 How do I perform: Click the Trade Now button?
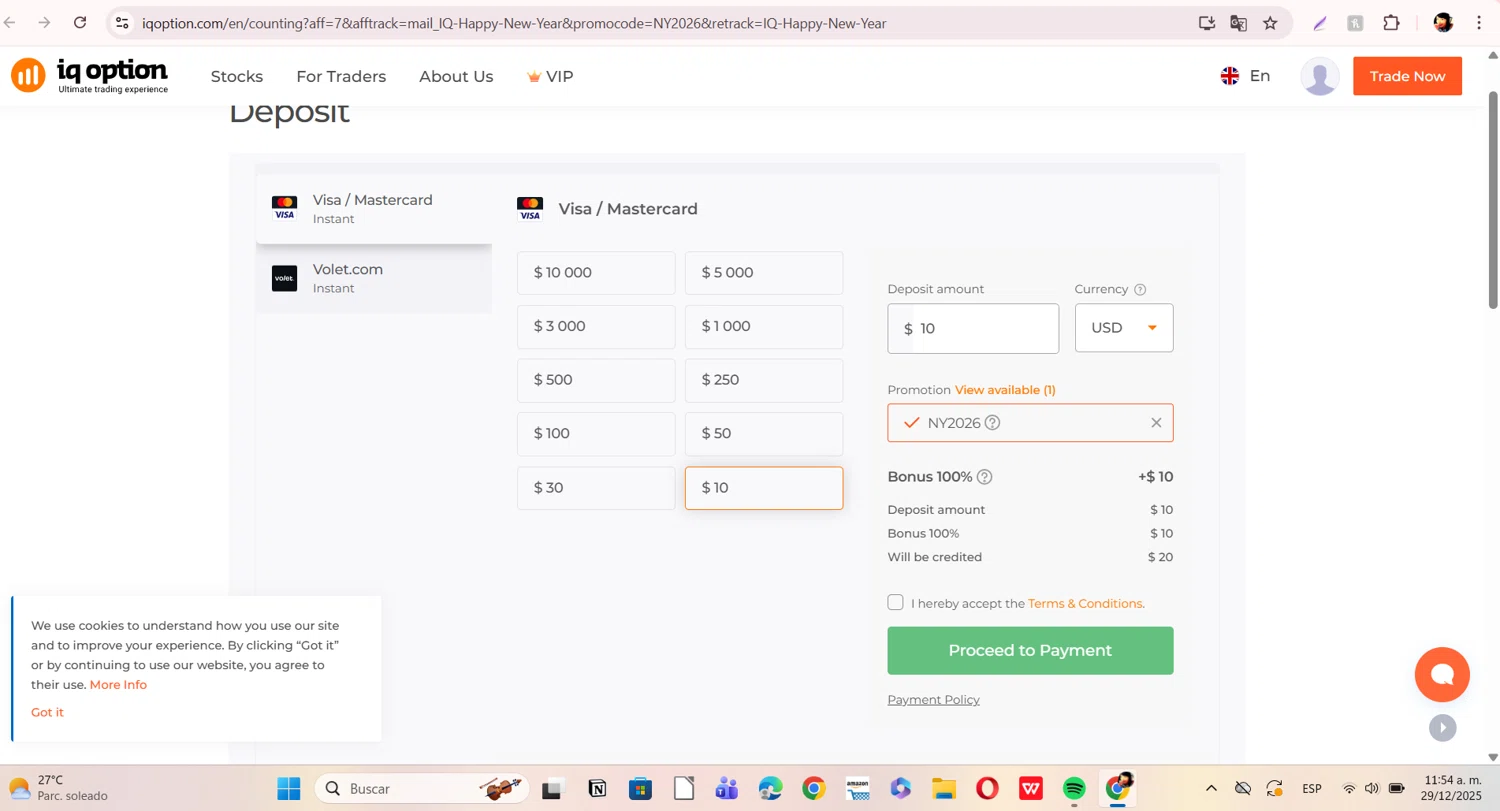(1407, 76)
